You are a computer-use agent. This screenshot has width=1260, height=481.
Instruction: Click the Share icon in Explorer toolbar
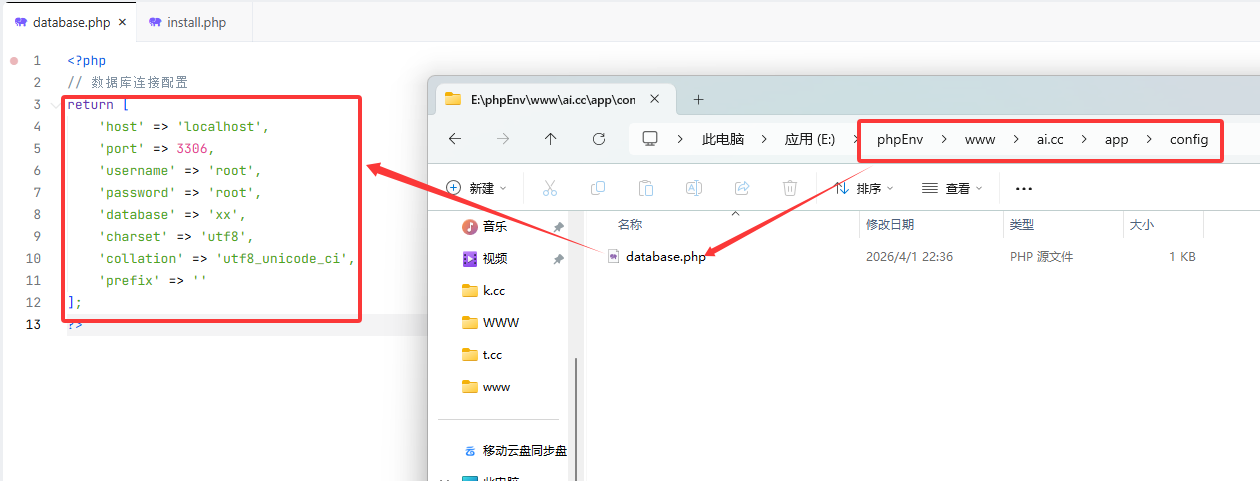click(742, 188)
